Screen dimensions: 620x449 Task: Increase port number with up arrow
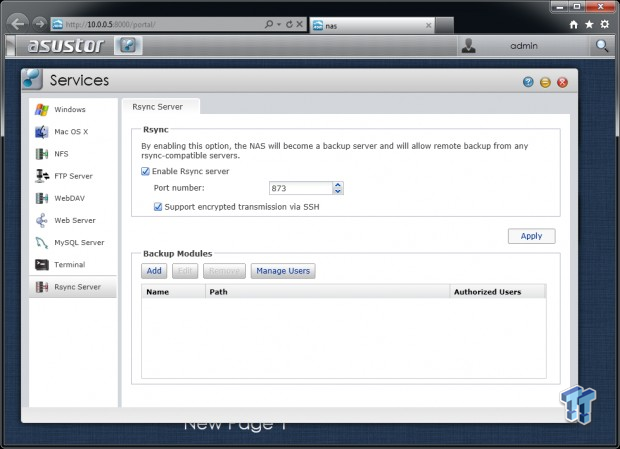[338, 185]
